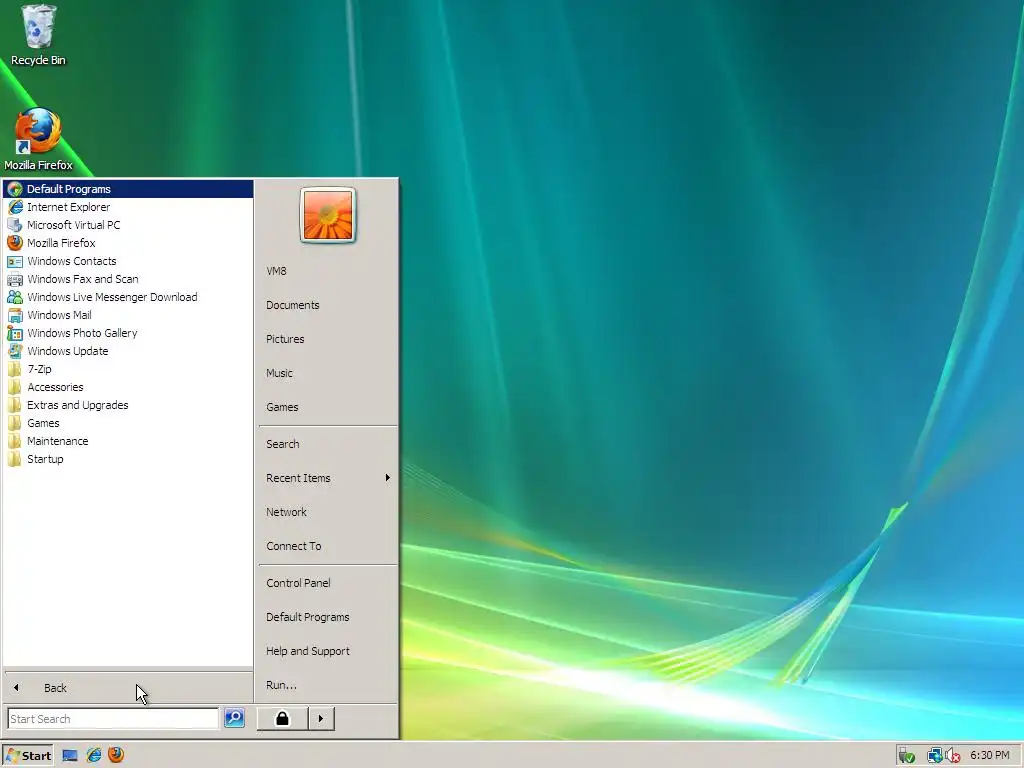
Task: Open Games in the right Start menu pane
Action: pyautogui.click(x=328, y=407)
